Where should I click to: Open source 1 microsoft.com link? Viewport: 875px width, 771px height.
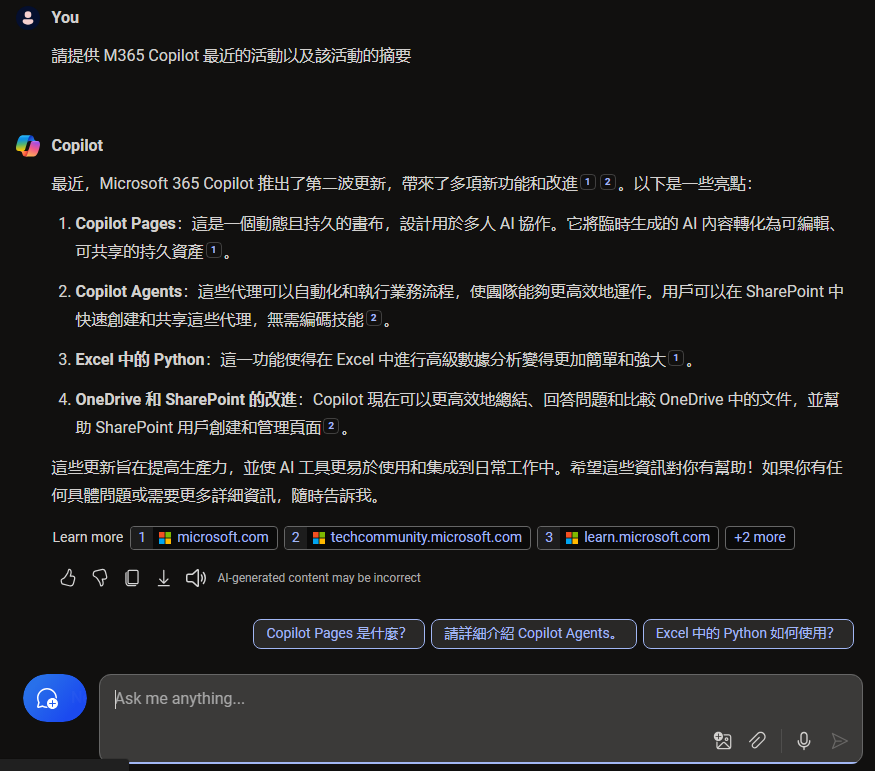point(204,538)
